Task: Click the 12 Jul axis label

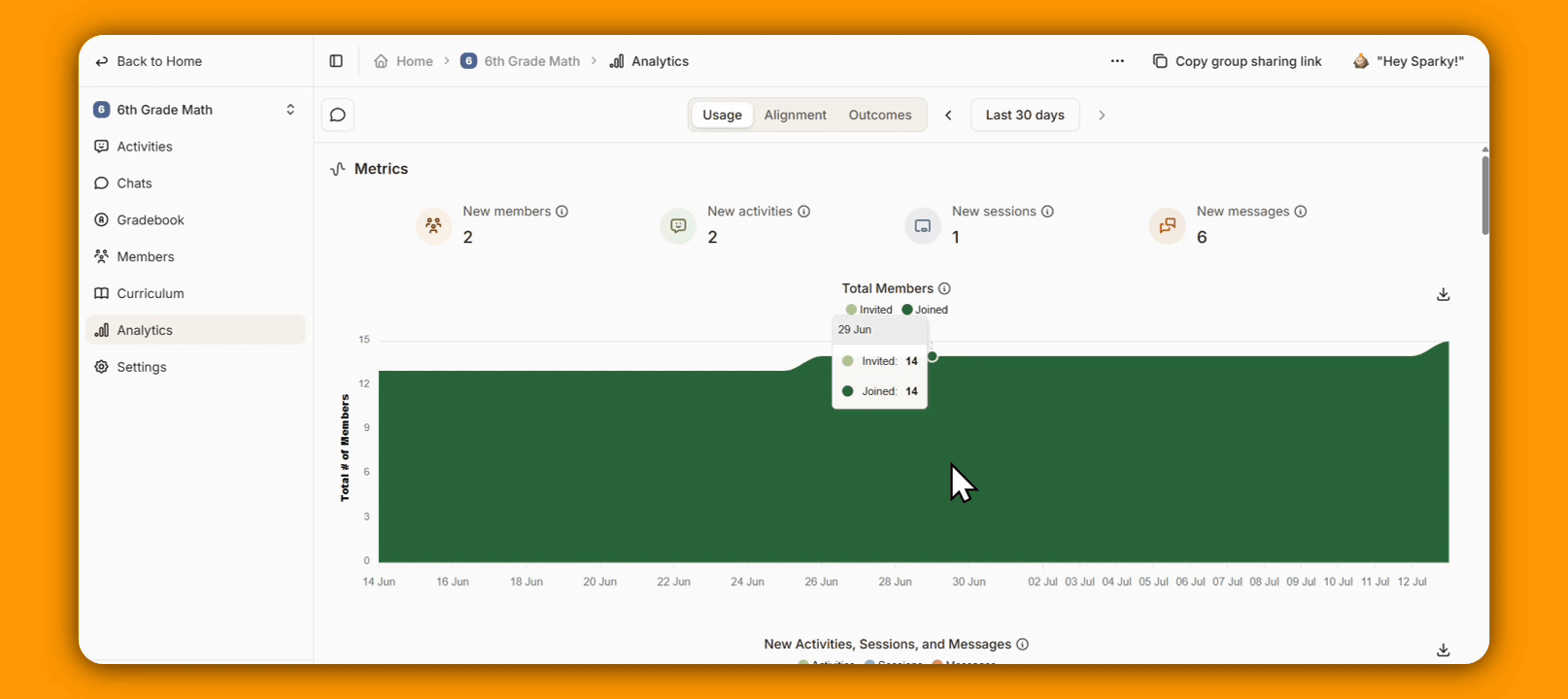Action: (x=1412, y=582)
